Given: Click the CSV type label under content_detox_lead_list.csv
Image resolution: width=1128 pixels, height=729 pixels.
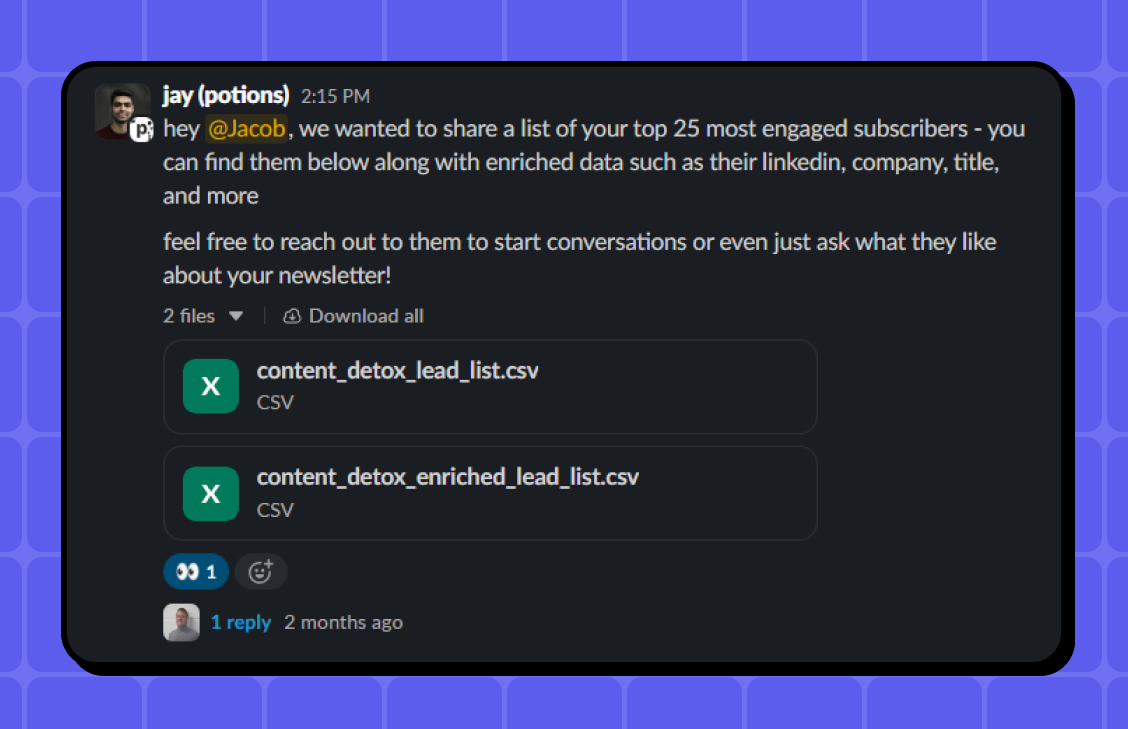Looking at the screenshot, I should point(275,402).
